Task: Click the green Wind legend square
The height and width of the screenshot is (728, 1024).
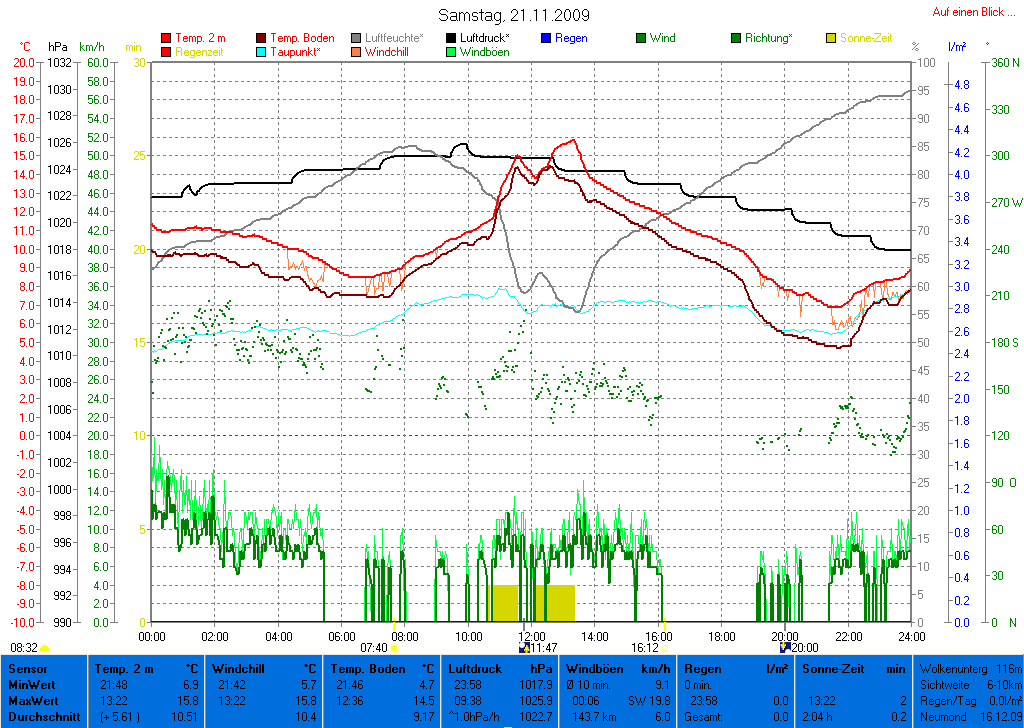Action: [x=641, y=38]
